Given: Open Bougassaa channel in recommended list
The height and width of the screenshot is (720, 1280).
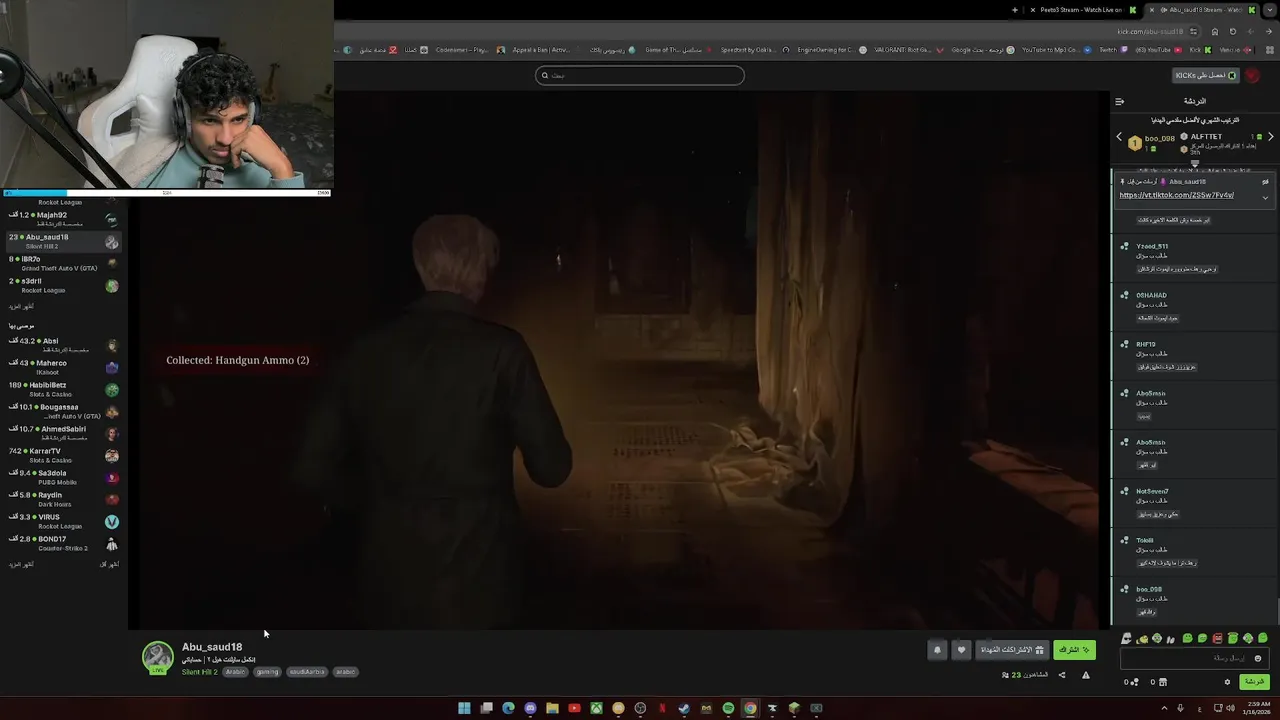Looking at the screenshot, I should (x=64, y=411).
